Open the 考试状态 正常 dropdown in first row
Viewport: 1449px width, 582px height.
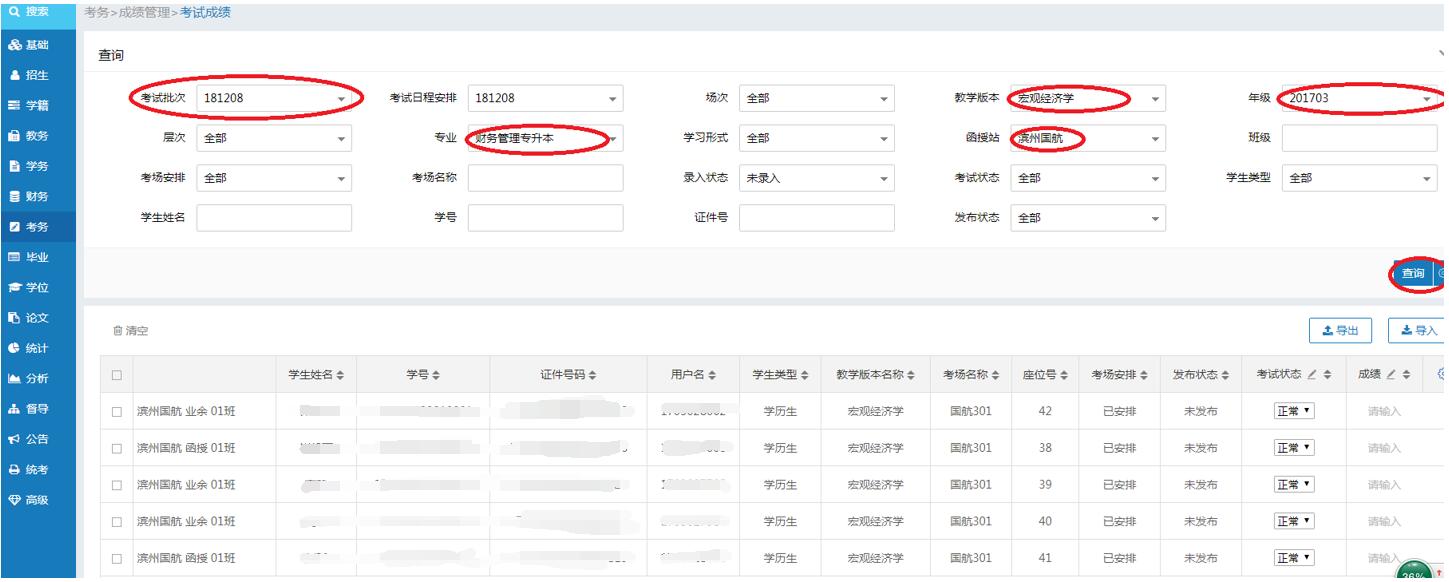[x=1294, y=411]
